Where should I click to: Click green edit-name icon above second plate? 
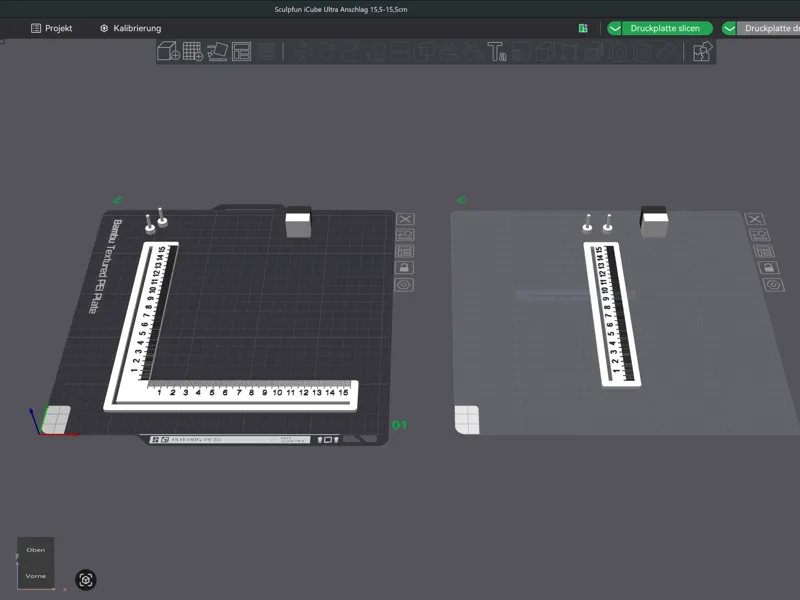coord(462,199)
